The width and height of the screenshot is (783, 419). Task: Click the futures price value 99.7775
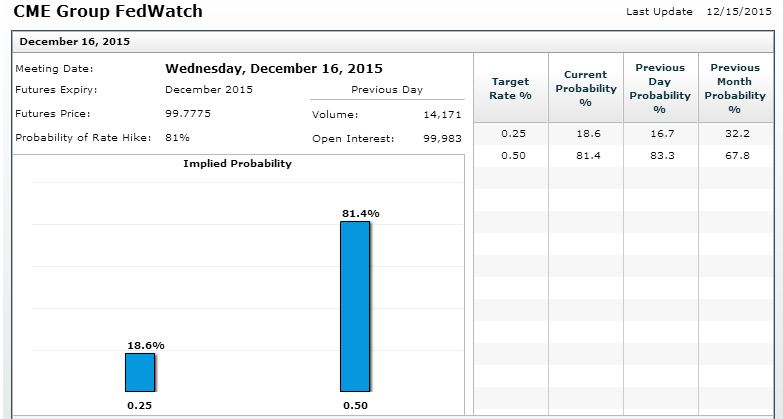click(188, 113)
